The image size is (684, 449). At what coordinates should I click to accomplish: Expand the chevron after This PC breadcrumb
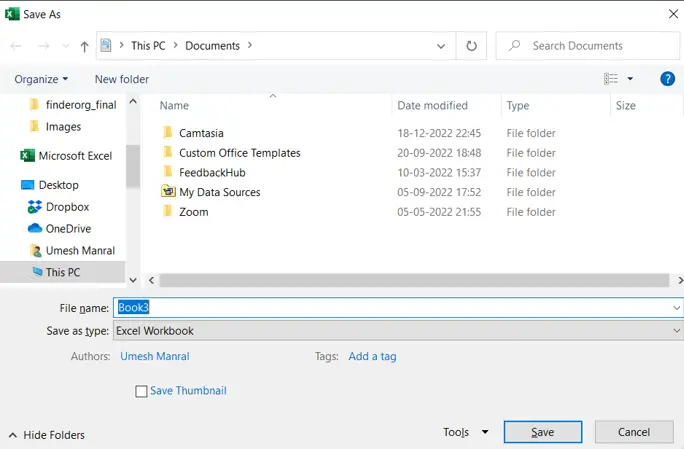point(175,45)
